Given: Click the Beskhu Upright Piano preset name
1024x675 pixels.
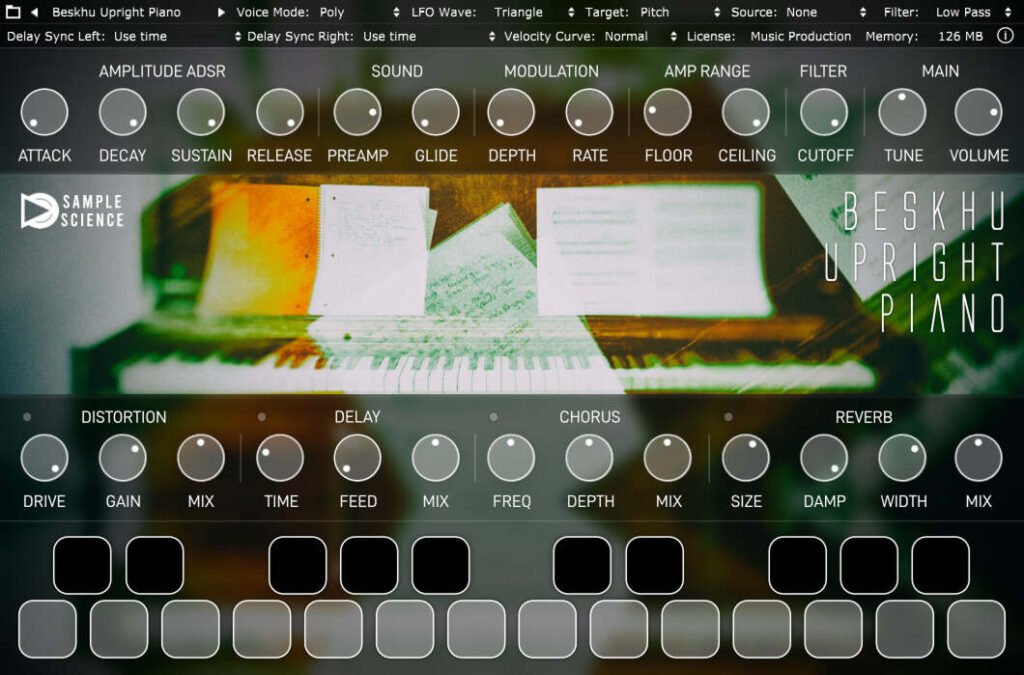Looking at the screenshot, I should pos(116,13).
